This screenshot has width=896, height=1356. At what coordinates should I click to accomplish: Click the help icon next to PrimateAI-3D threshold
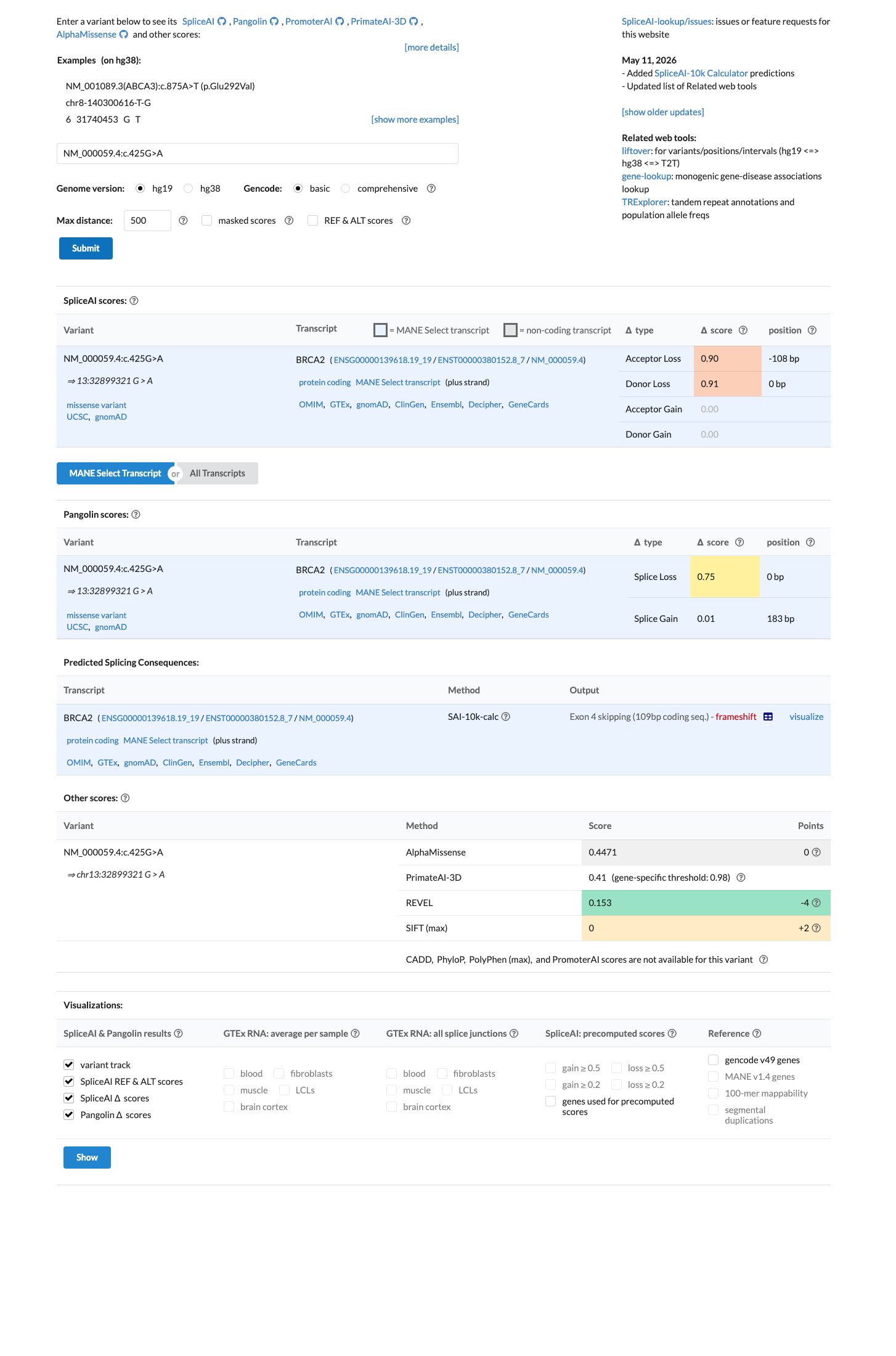[x=741, y=878]
